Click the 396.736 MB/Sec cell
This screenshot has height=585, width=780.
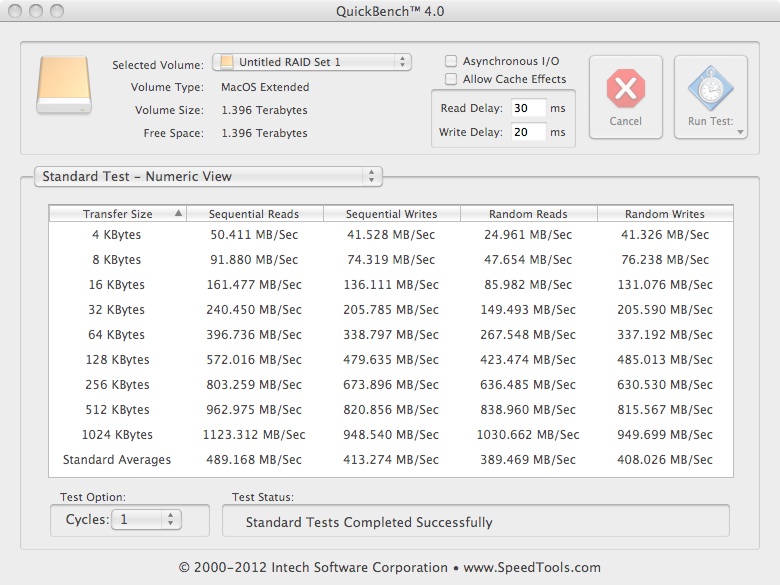click(x=254, y=335)
